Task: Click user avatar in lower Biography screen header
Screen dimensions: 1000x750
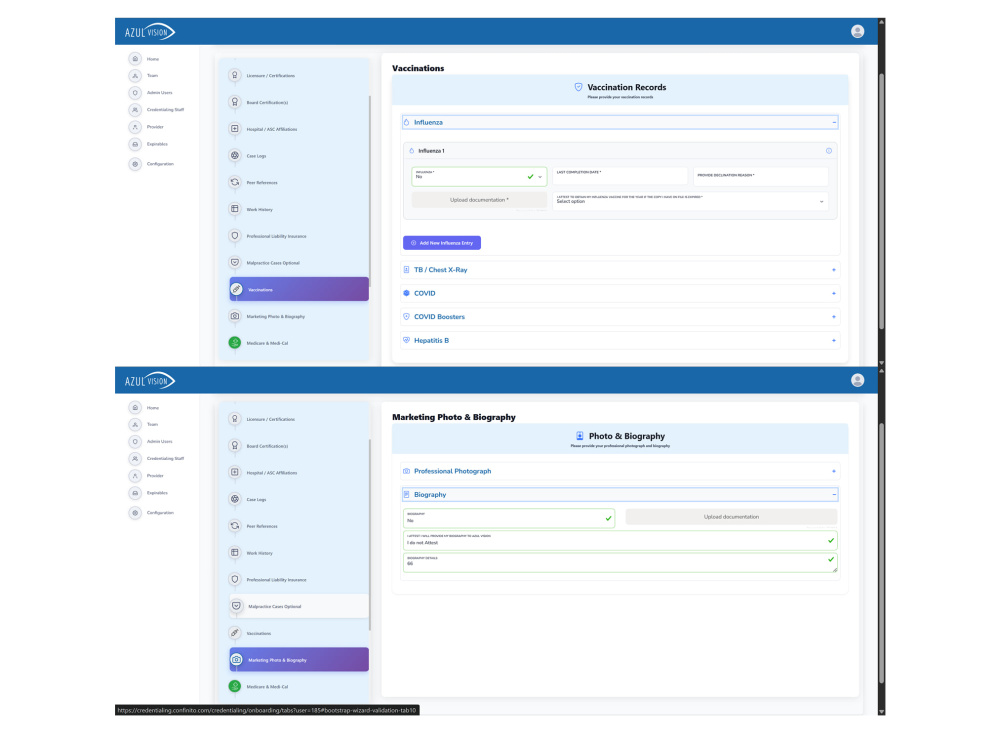Action: 857,380
